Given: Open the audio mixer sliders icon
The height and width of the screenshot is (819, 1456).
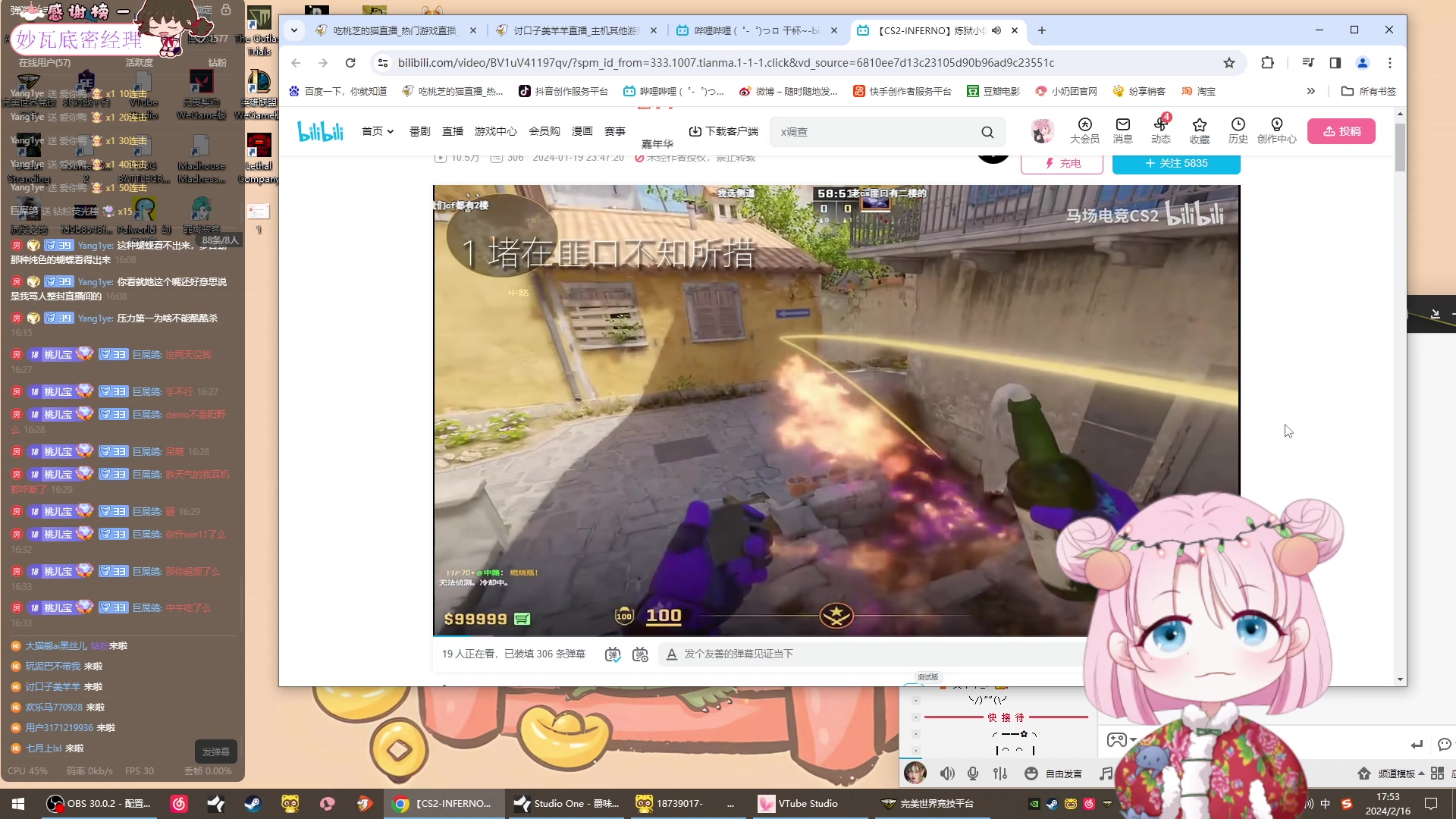Looking at the screenshot, I should 1000,773.
